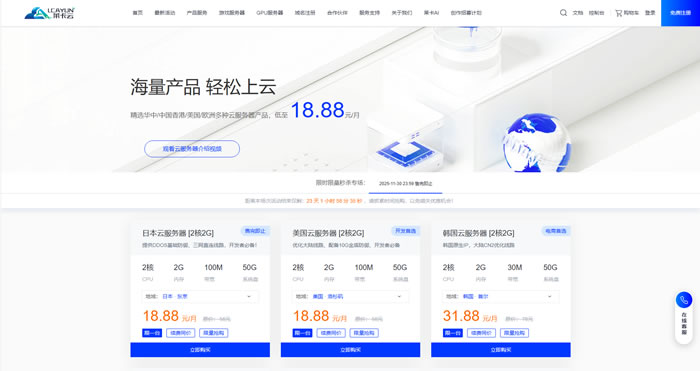
Task: Click the 限量抢购 tag on the Japan card
Action: pos(214,333)
